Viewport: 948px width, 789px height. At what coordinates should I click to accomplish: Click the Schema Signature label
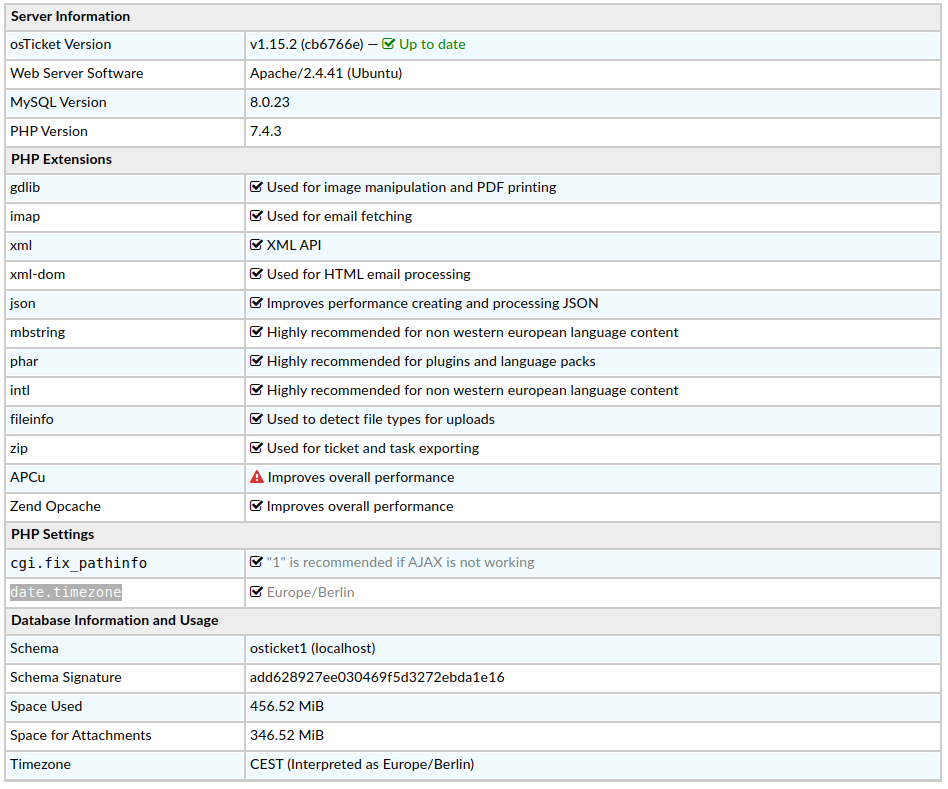[66, 678]
